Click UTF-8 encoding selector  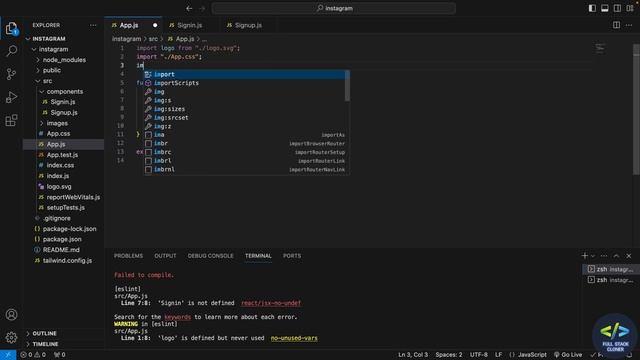pos(478,355)
